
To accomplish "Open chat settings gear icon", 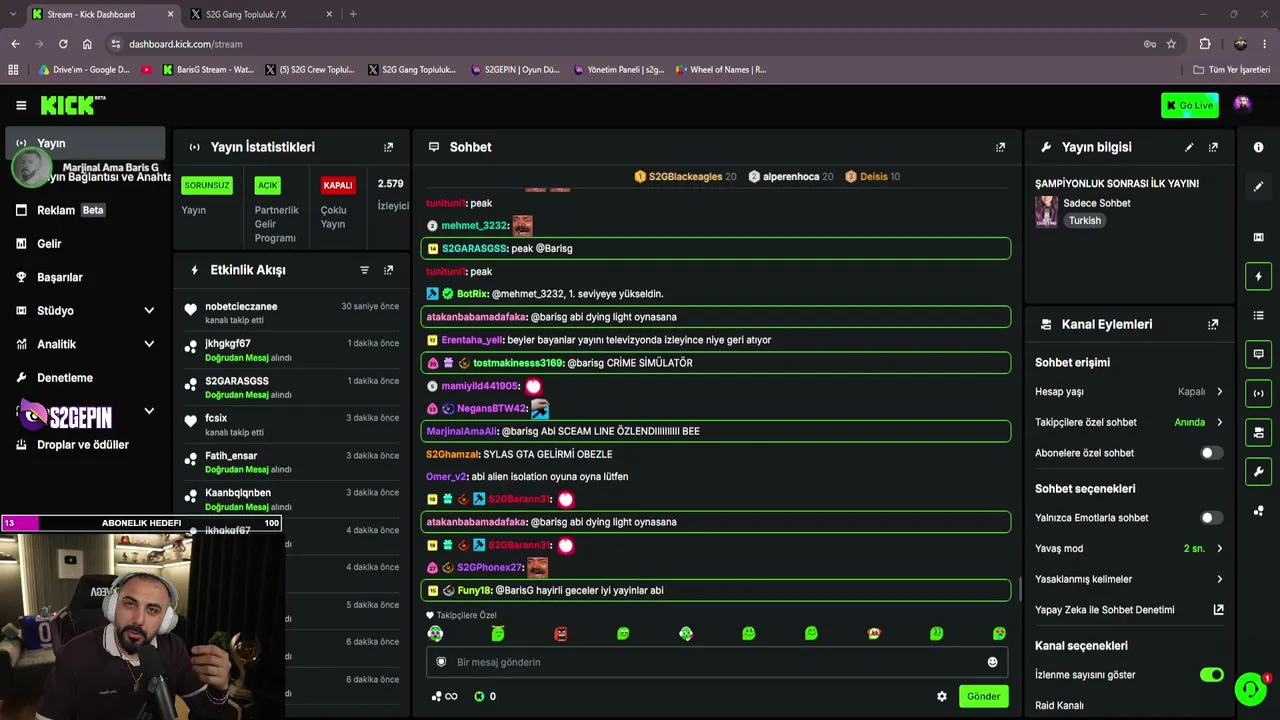I will pyautogui.click(x=941, y=697).
